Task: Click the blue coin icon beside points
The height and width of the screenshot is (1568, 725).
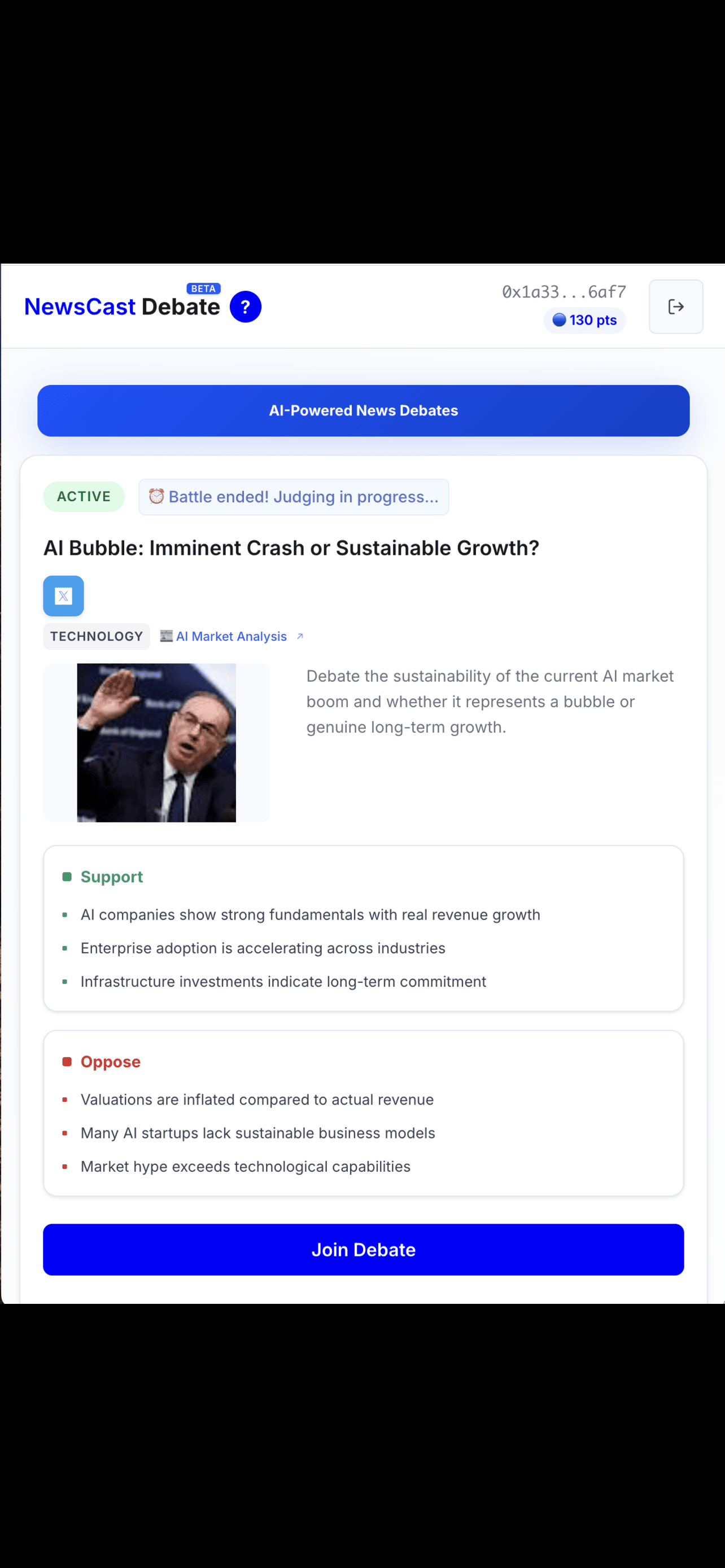Action: tap(559, 320)
